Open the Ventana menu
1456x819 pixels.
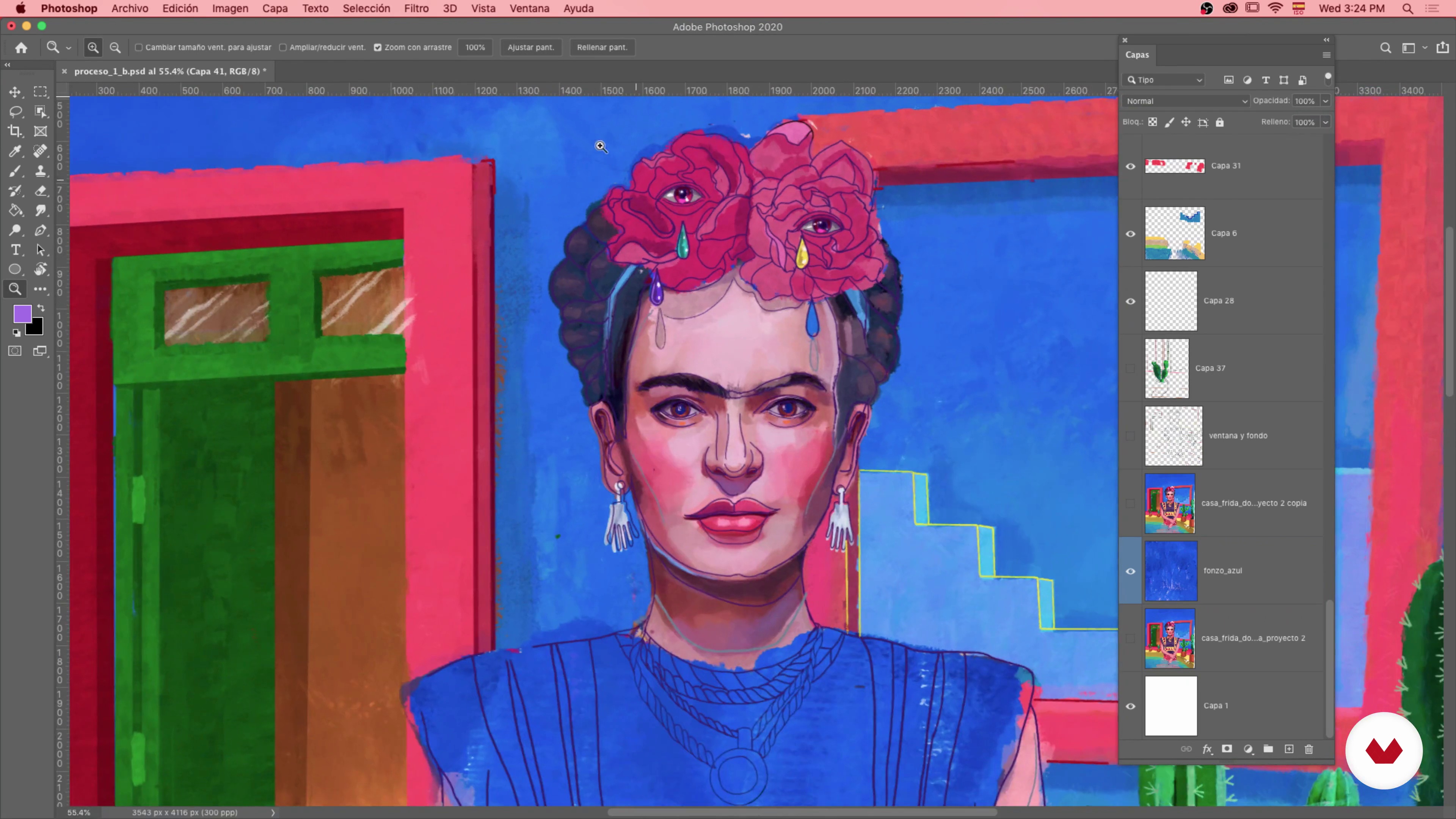529,8
